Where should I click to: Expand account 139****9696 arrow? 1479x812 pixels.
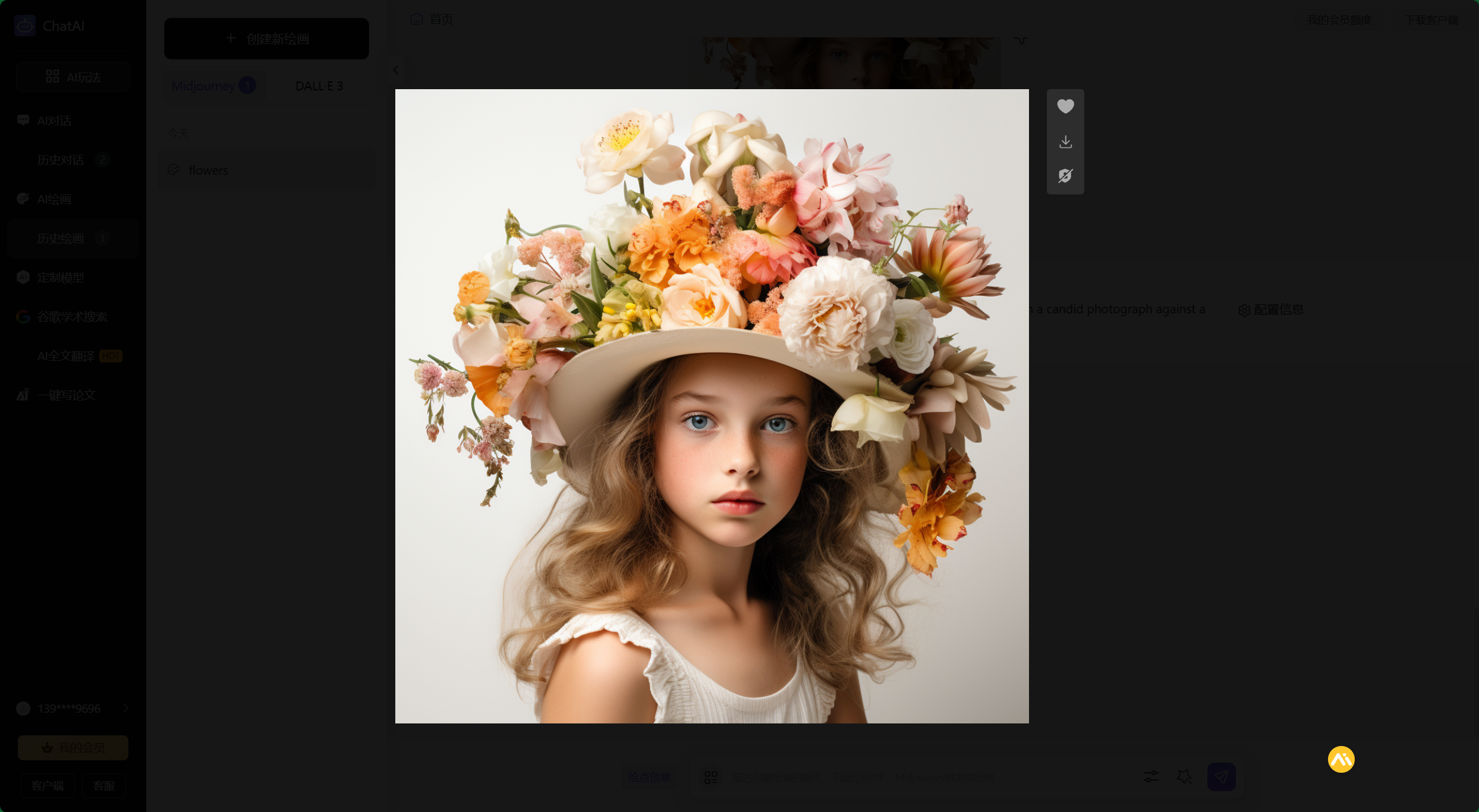125,708
